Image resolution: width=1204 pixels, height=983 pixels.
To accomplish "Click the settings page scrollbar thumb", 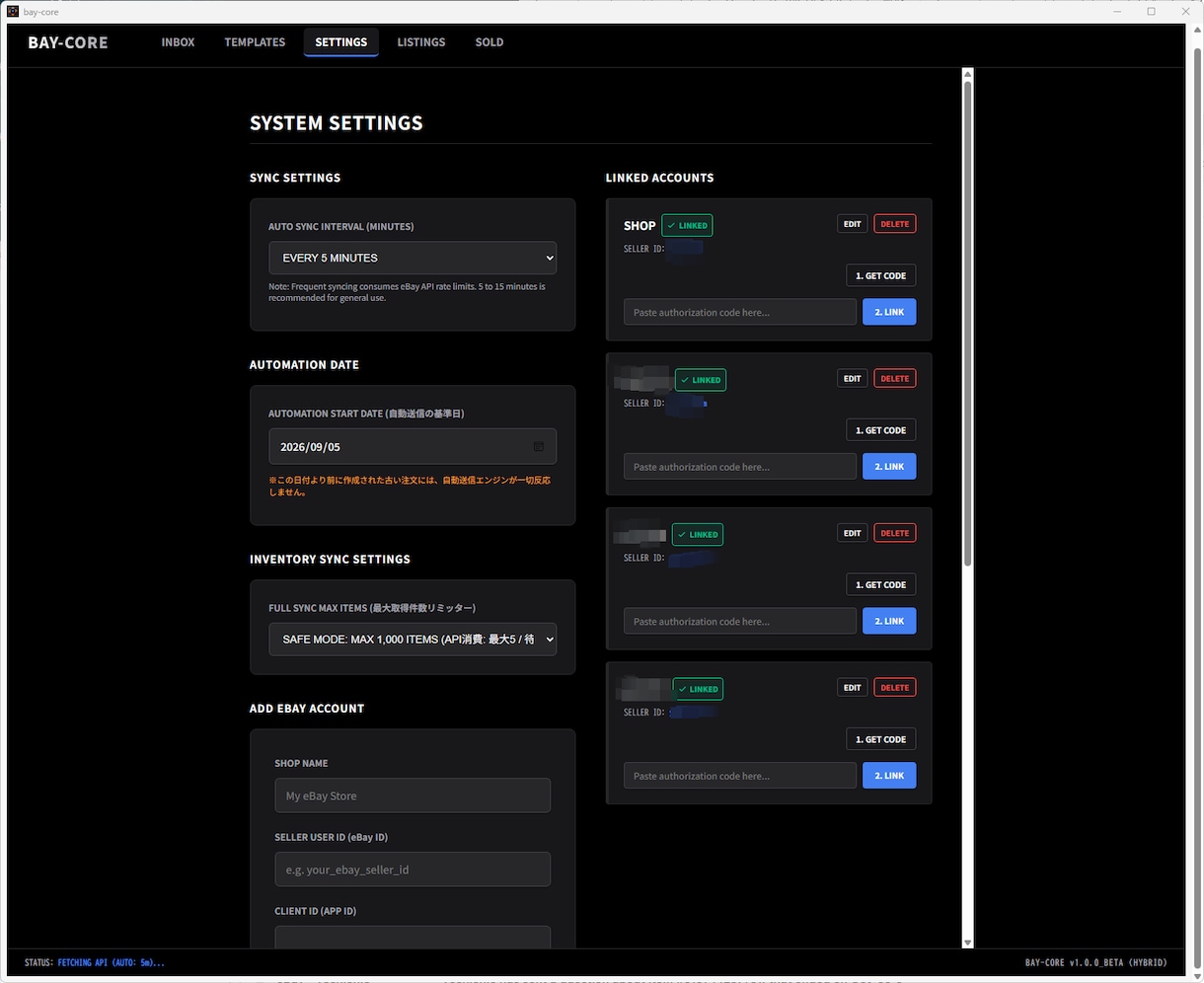I will (x=967, y=324).
